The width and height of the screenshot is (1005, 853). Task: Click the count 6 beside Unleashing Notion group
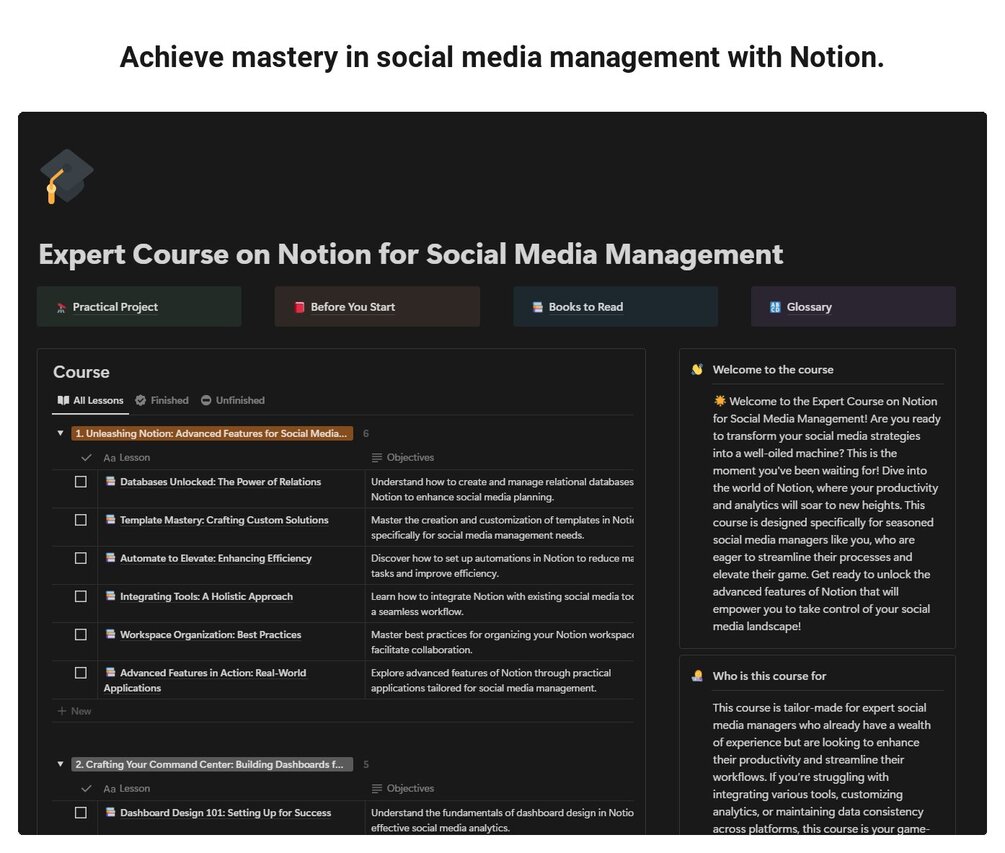[366, 434]
